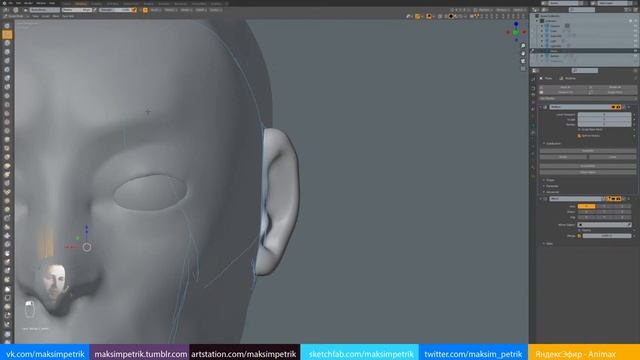The height and width of the screenshot is (360, 640).
Task: Click green Y axis on navigation gizmo
Action: click(x=516, y=32)
